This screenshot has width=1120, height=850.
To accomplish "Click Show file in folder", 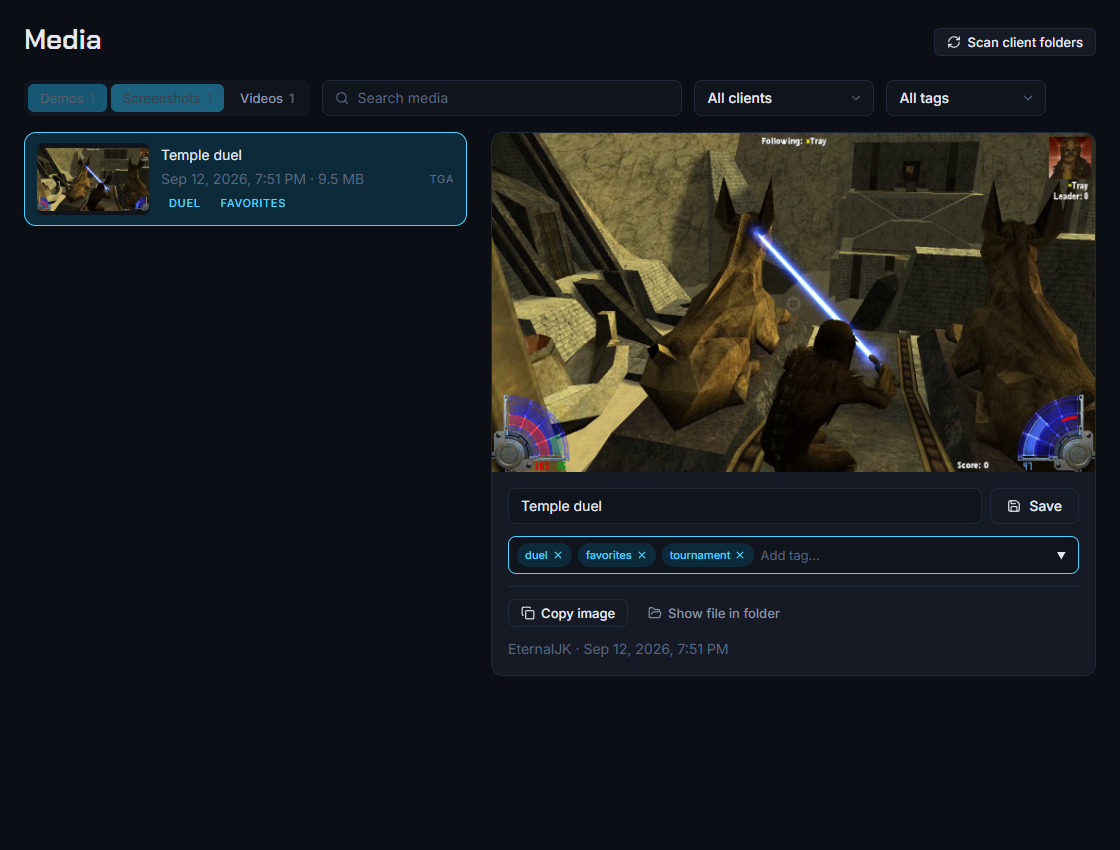I will point(714,613).
